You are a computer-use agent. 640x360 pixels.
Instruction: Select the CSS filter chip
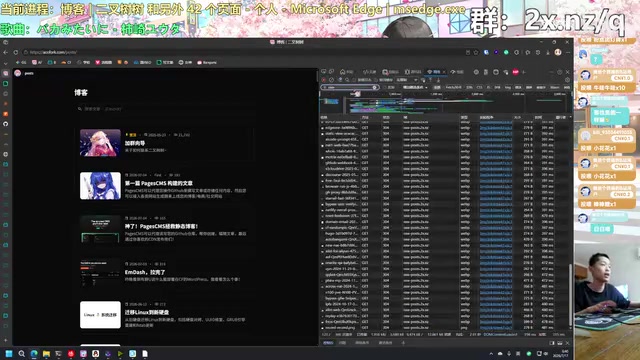pyautogui.click(x=479, y=87)
